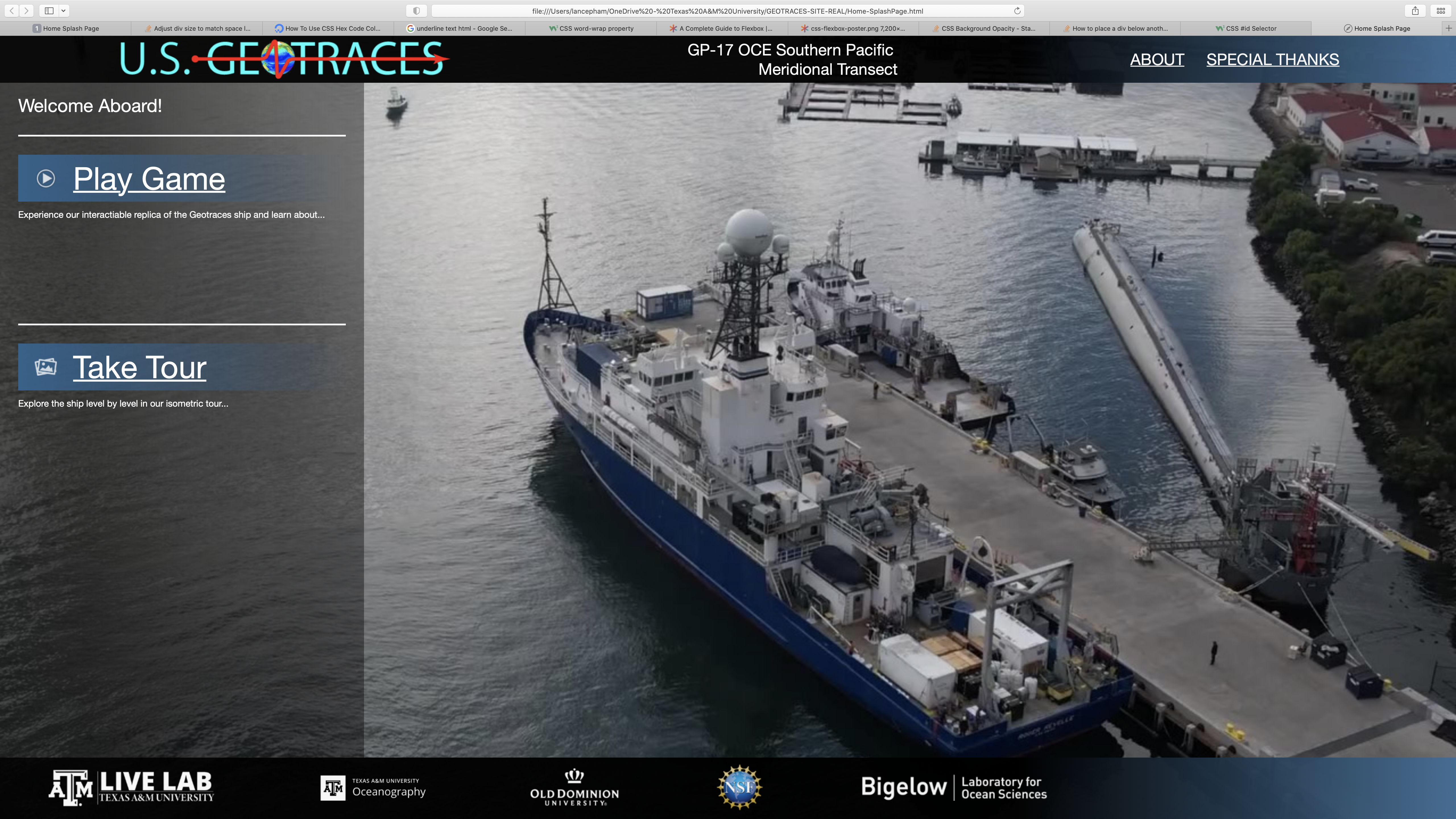The image size is (1456, 819).
Task: Click the privacy shield icon near address bar
Action: coord(416,11)
